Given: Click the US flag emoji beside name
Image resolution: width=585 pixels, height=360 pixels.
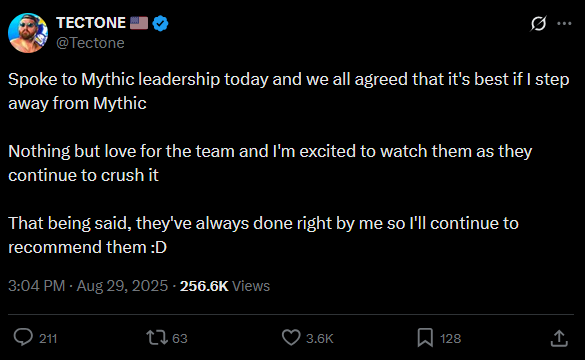Looking at the screenshot, I should 139,23.
